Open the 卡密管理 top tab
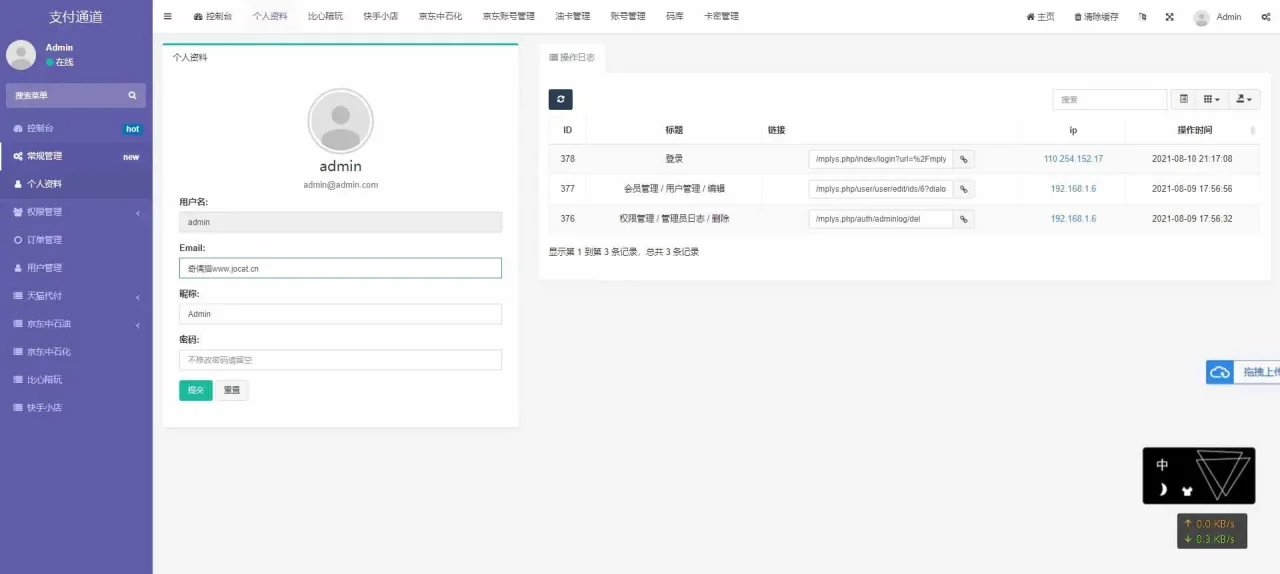Viewport: 1280px width, 574px height. pos(721,17)
